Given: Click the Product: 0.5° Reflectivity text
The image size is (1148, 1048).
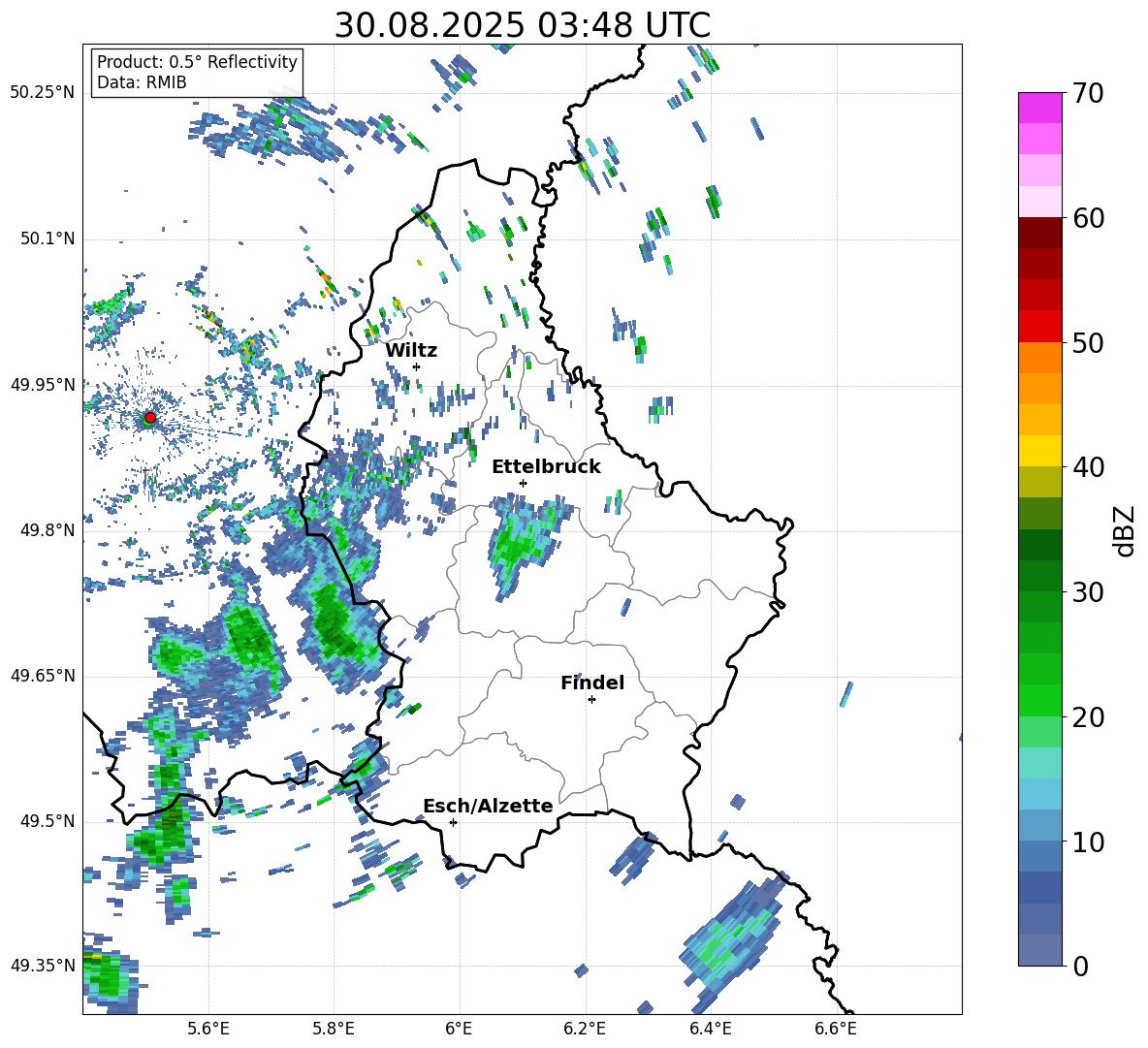Looking at the screenshot, I should coord(197,62).
